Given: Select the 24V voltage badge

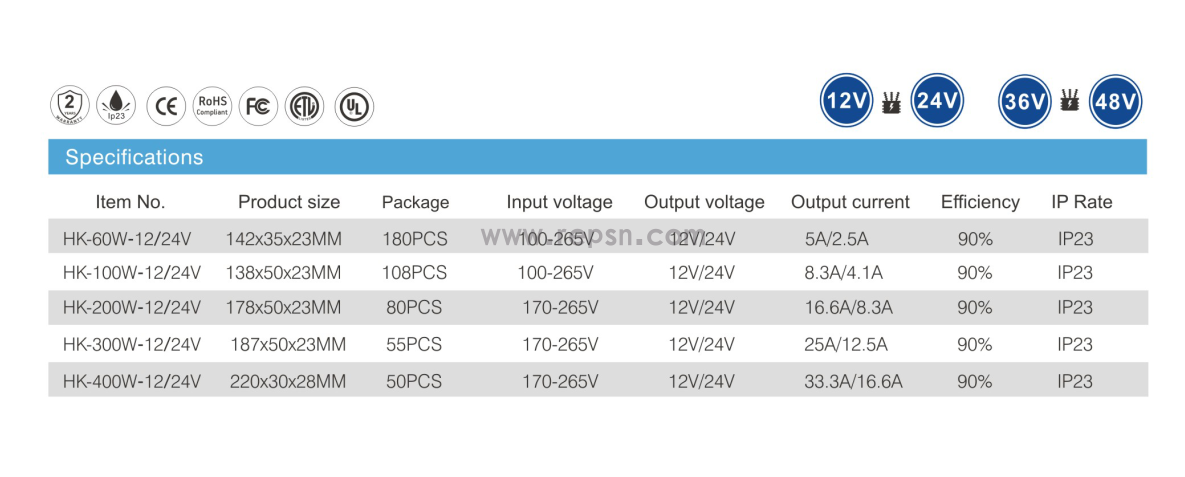Looking at the screenshot, I should click(937, 101).
